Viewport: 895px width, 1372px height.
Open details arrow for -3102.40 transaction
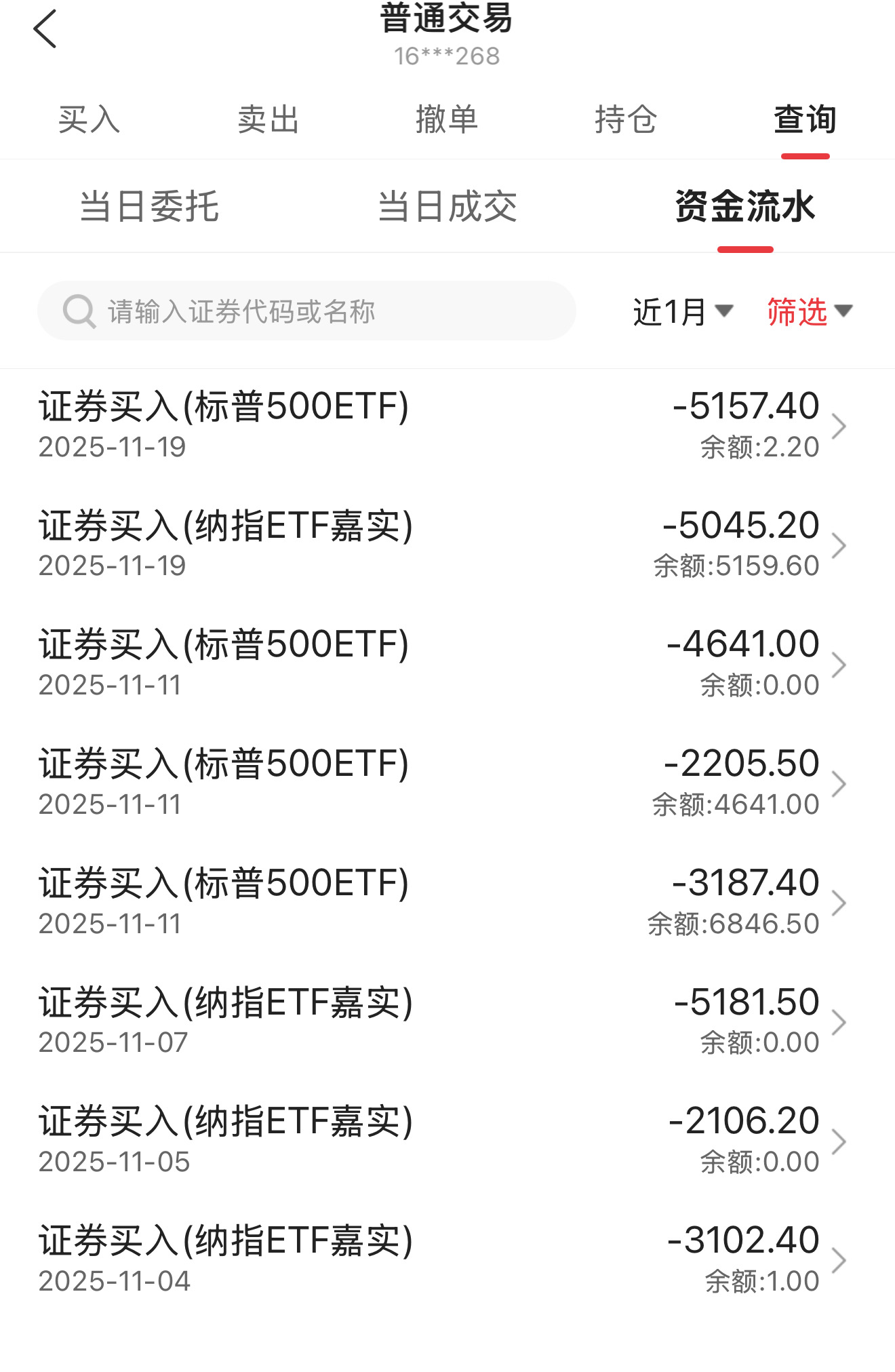pos(839,1261)
